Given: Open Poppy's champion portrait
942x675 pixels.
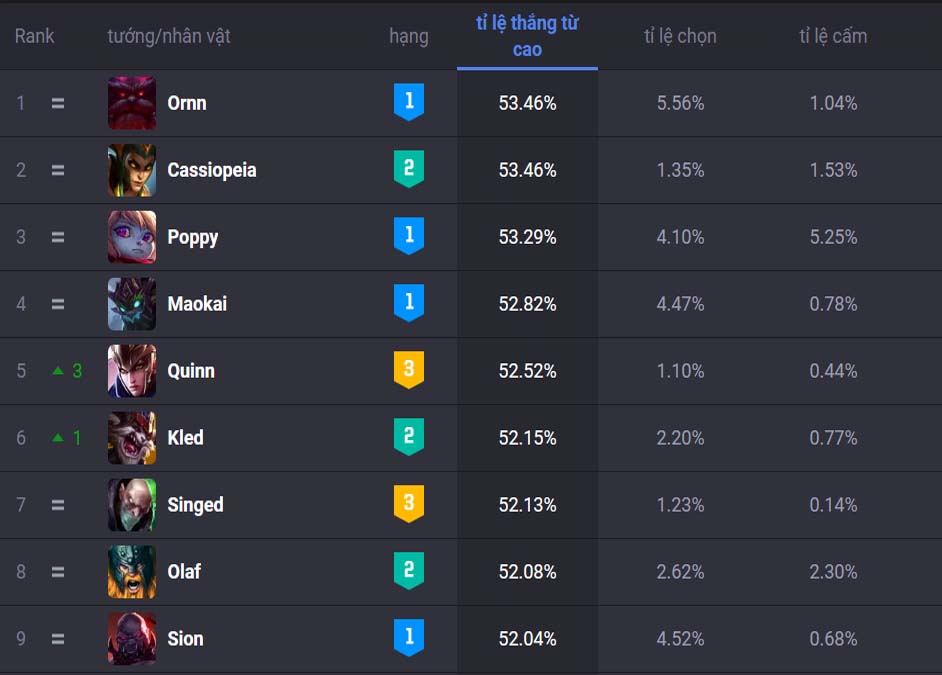Looking at the screenshot, I should point(132,237).
